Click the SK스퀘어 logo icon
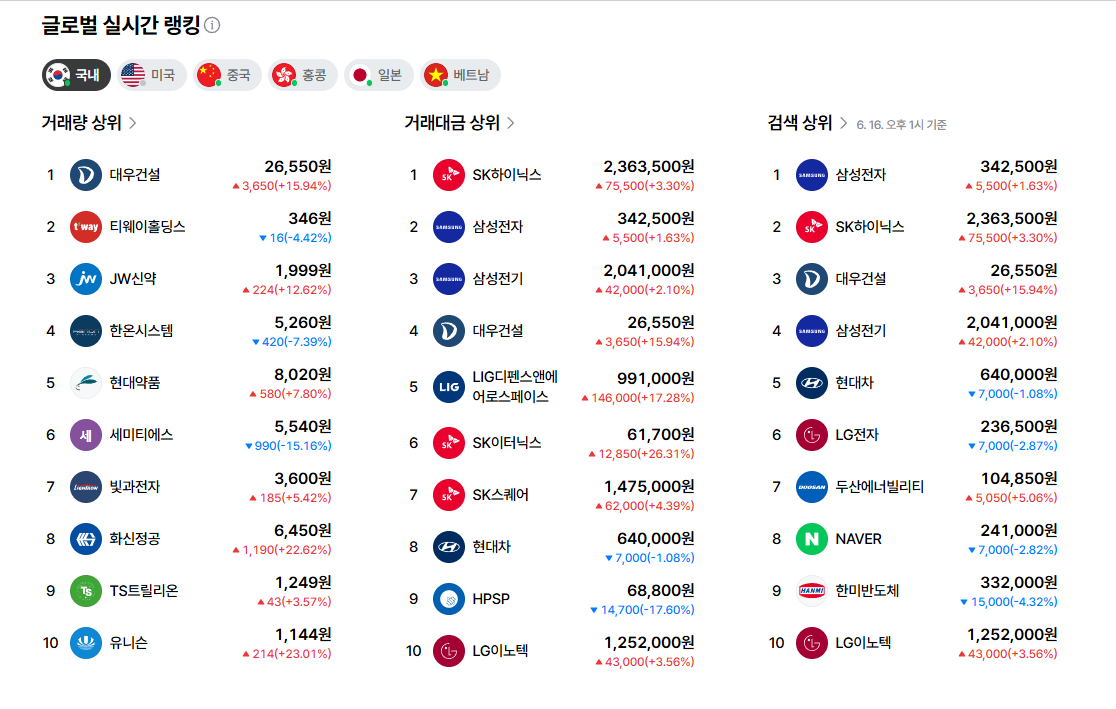 coord(449,495)
